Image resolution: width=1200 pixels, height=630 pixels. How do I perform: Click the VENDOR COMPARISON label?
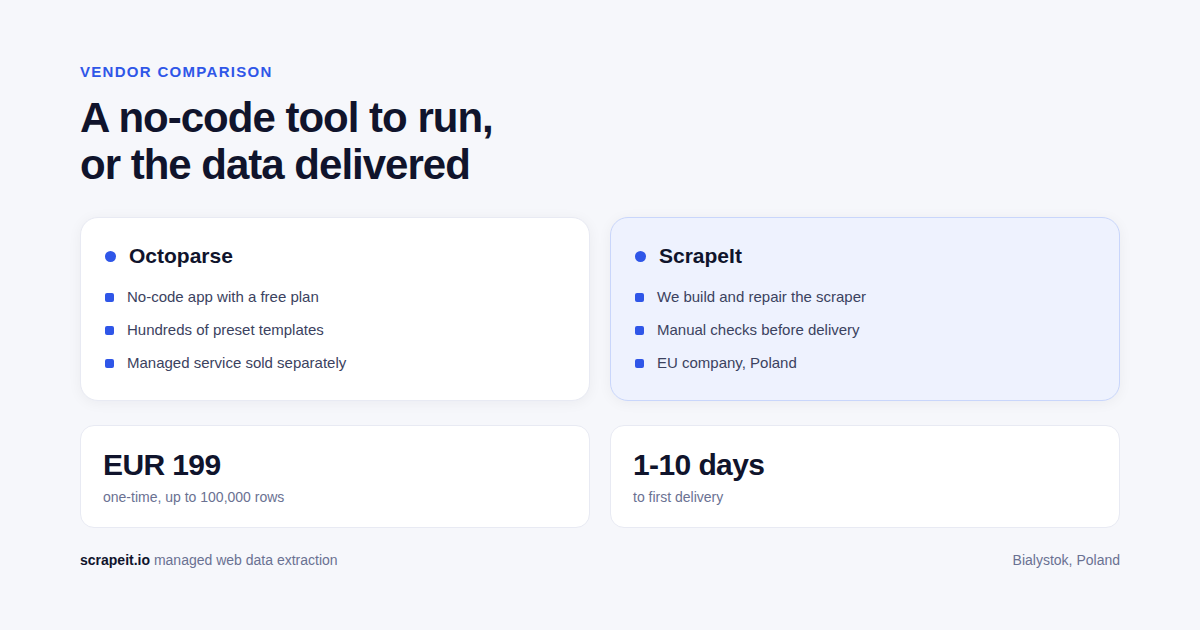[x=176, y=72]
